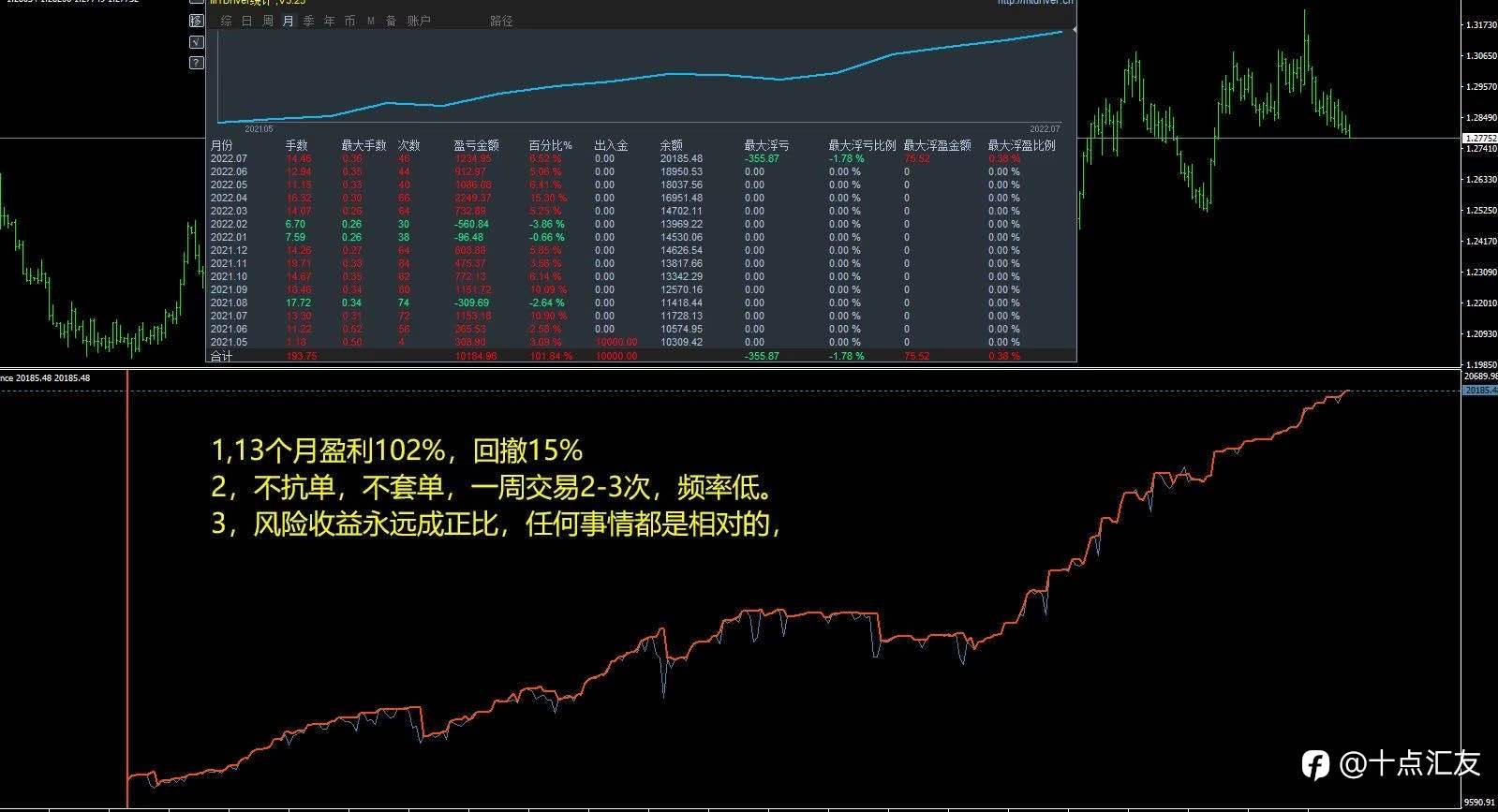Open the ? help icon on the statistics panel

coord(196,63)
